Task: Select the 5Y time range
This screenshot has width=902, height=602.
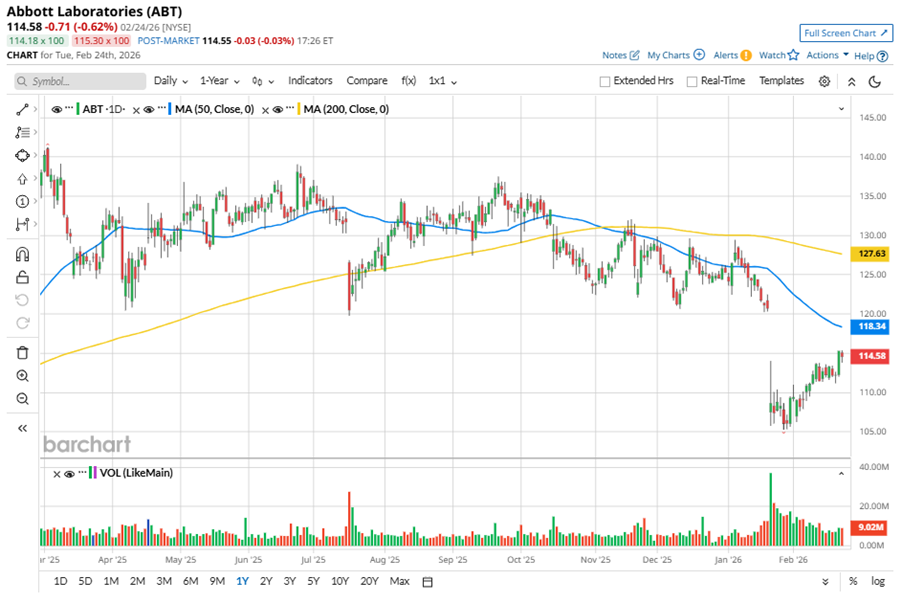Action: click(x=313, y=581)
